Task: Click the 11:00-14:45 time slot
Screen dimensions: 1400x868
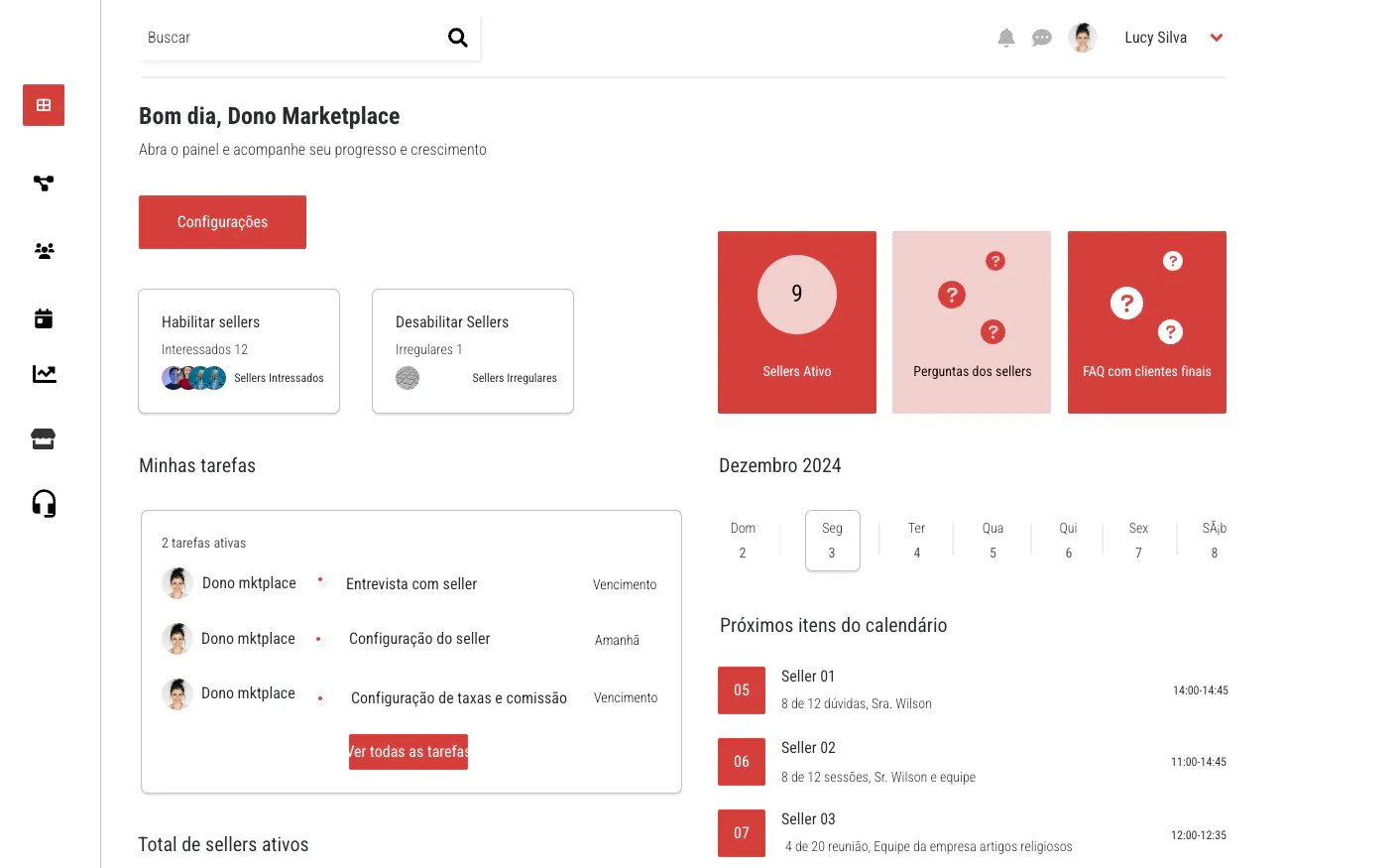Action: point(1199,762)
